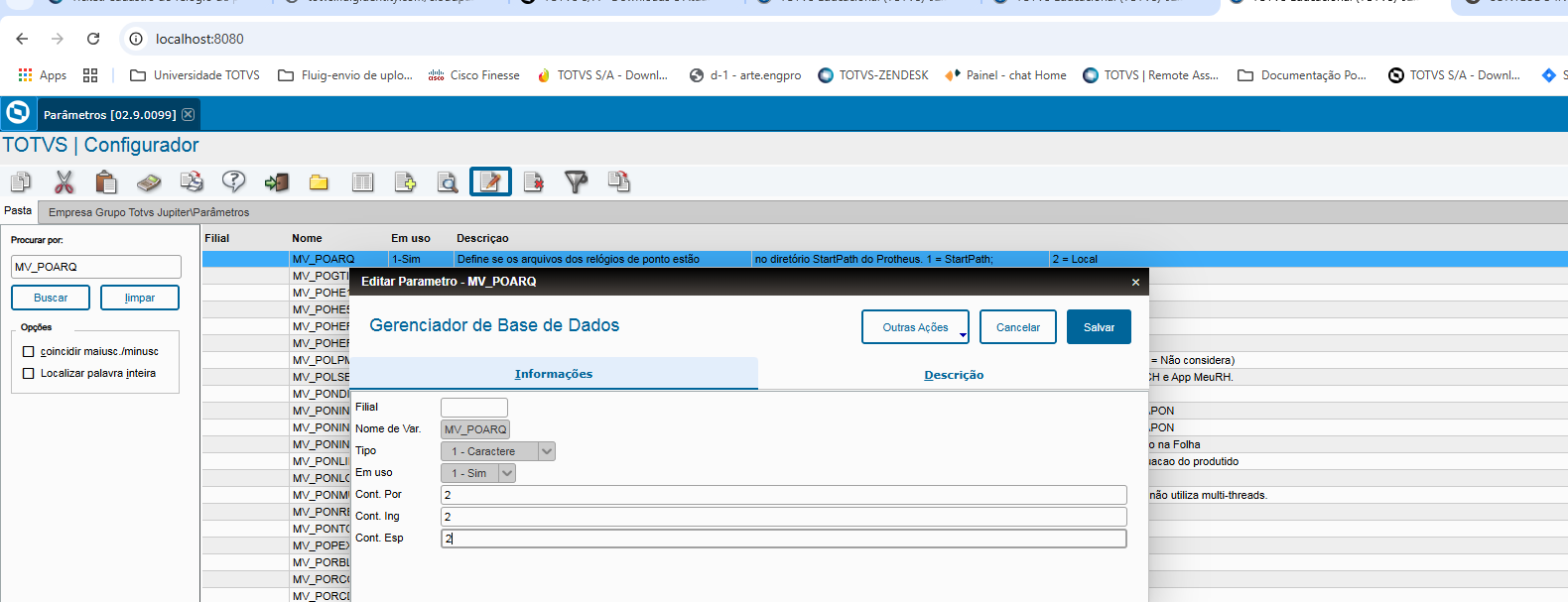The width and height of the screenshot is (1568, 602).
Task: Click the print icon in toolbar
Action: tap(192, 181)
